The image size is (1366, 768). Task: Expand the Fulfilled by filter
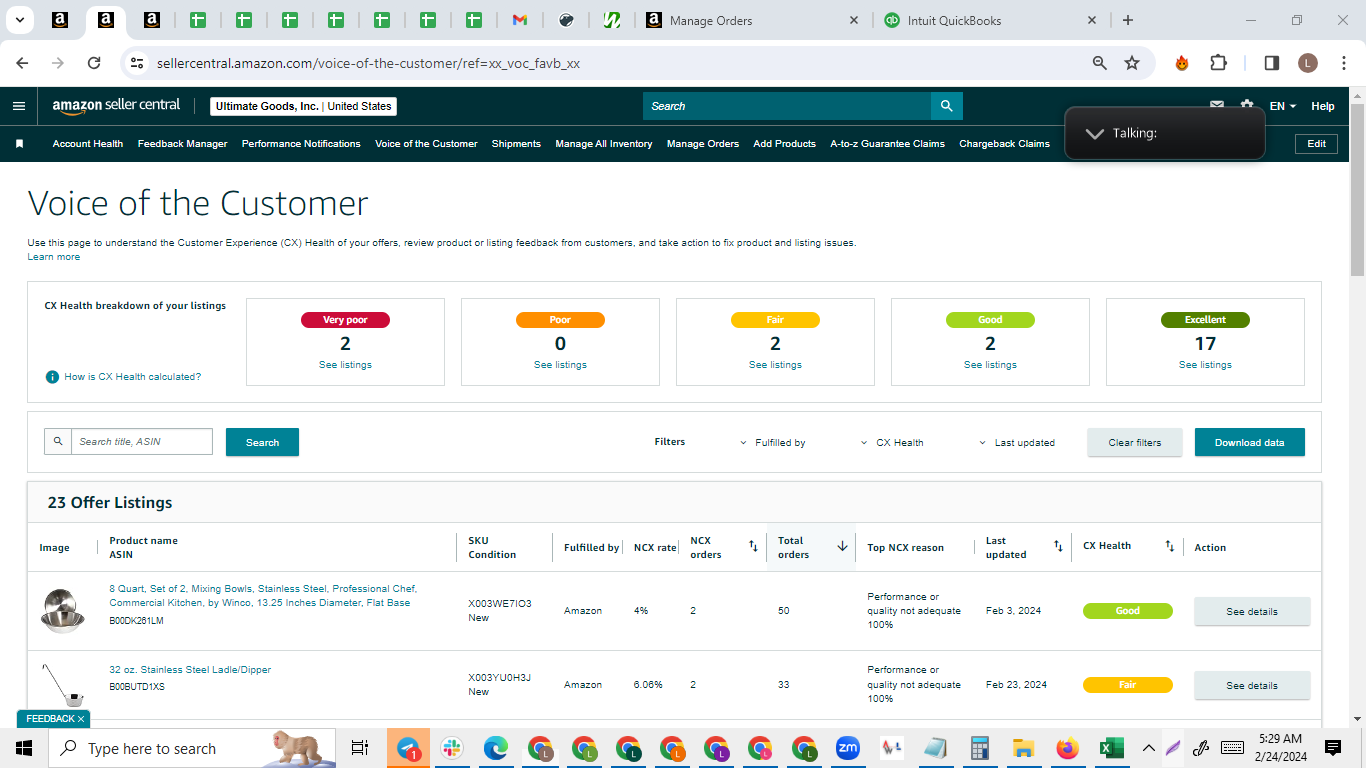tap(772, 442)
